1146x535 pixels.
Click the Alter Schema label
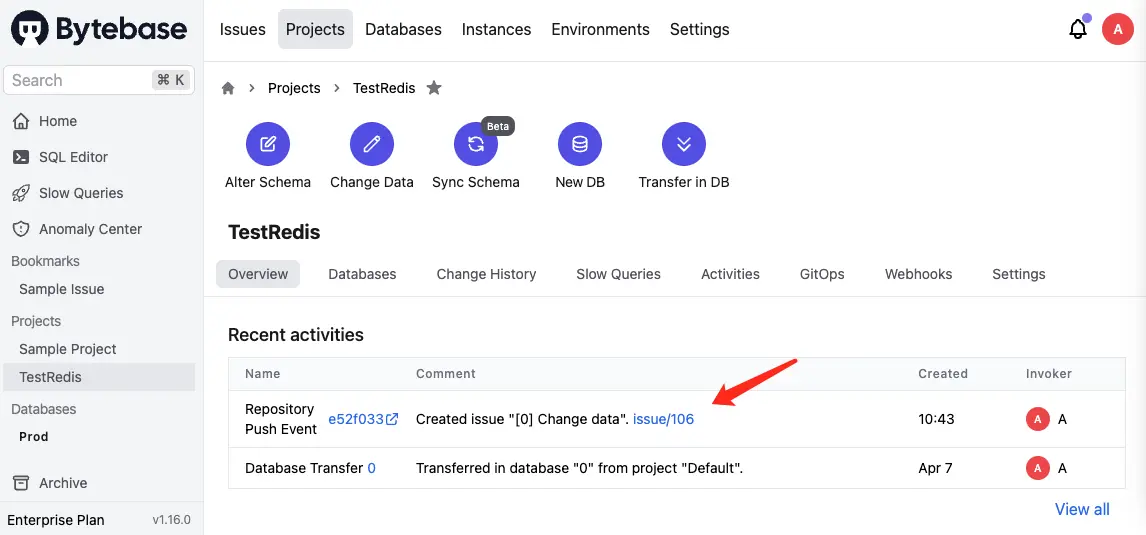pos(267,182)
